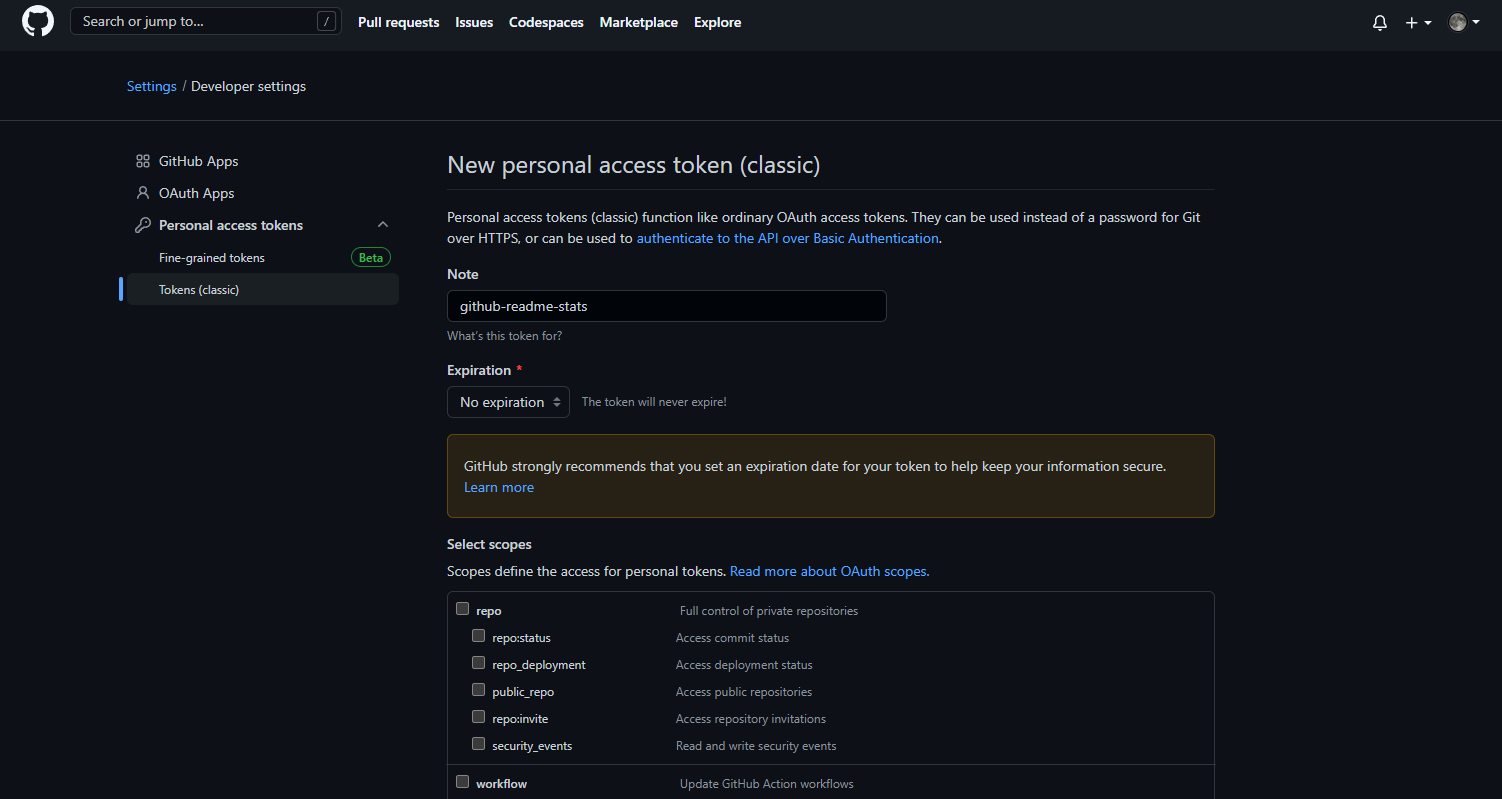Click the Developer settings breadcrumb text
This screenshot has height=799, width=1502.
[249, 86]
